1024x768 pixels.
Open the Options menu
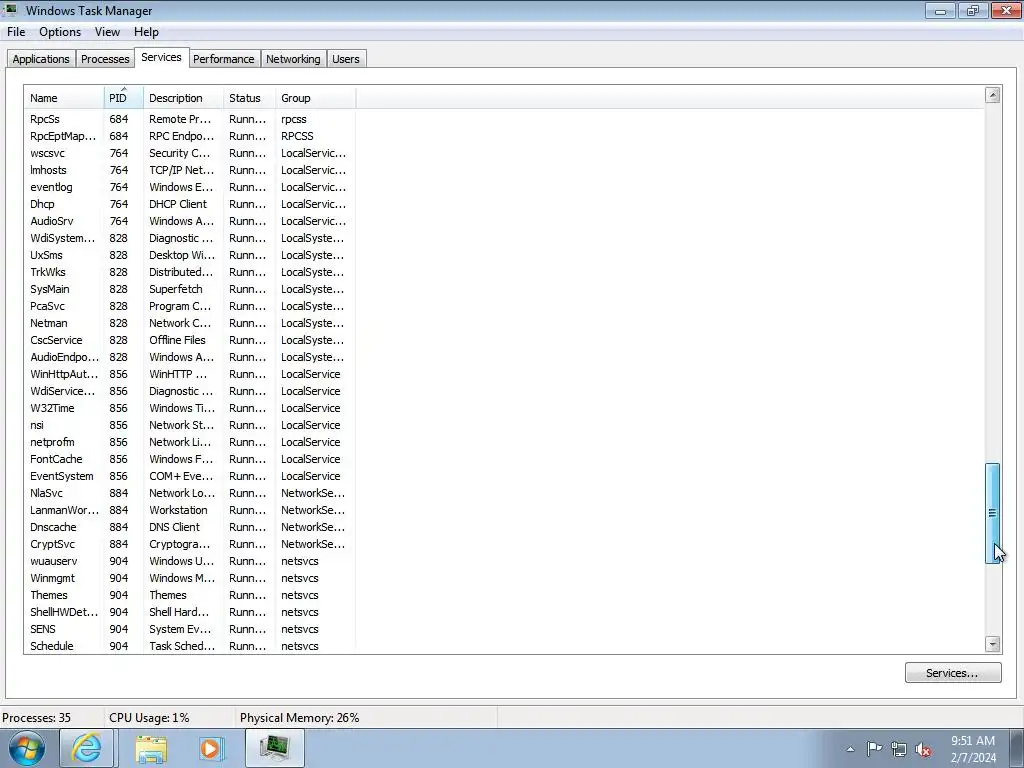pos(60,32)
